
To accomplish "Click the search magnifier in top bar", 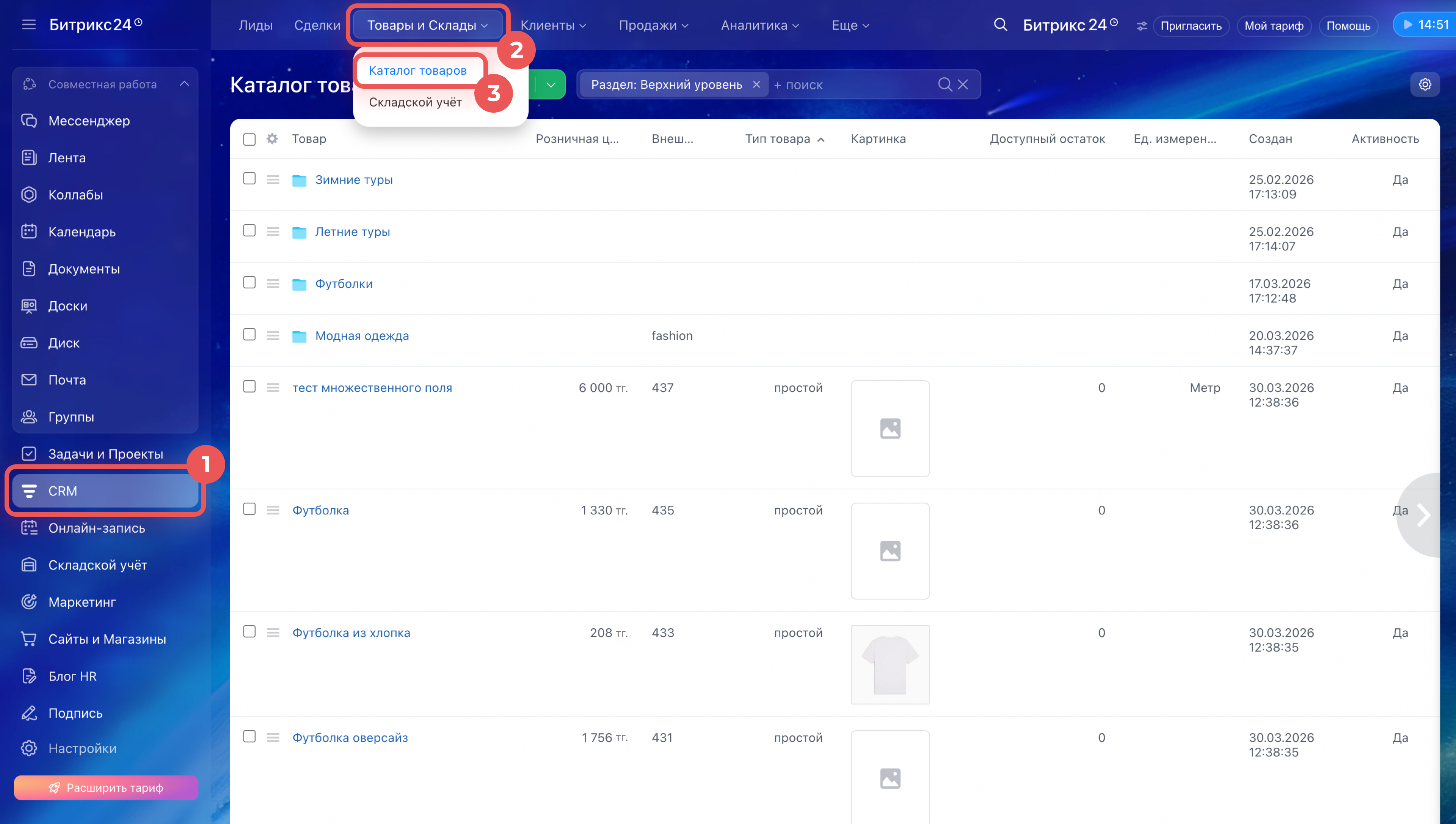I will (1000, 25).
